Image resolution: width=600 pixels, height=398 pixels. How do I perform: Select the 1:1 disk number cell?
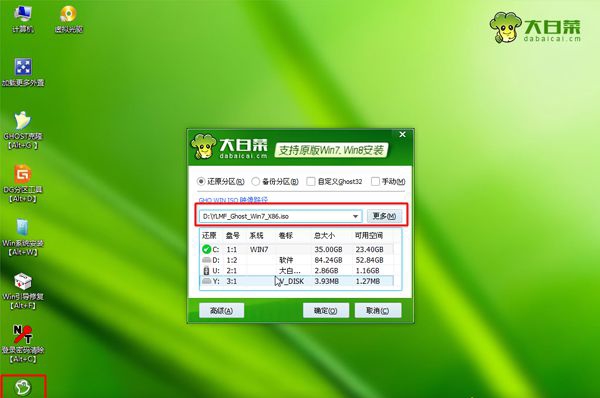pyautogui.click(x=232, y=250)
